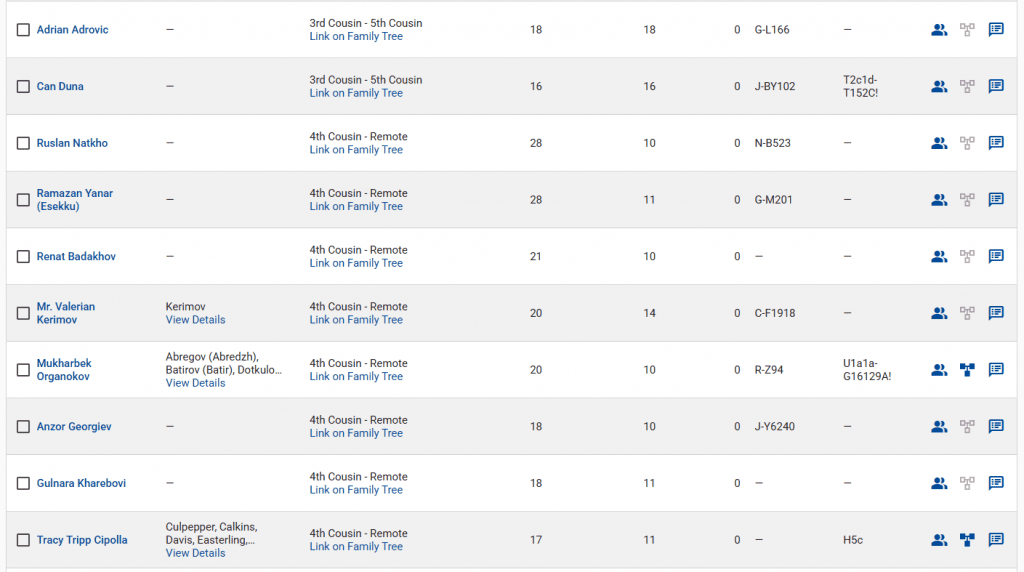Expand View Details under Culpepper, Calkins surnames

(195, 553)
